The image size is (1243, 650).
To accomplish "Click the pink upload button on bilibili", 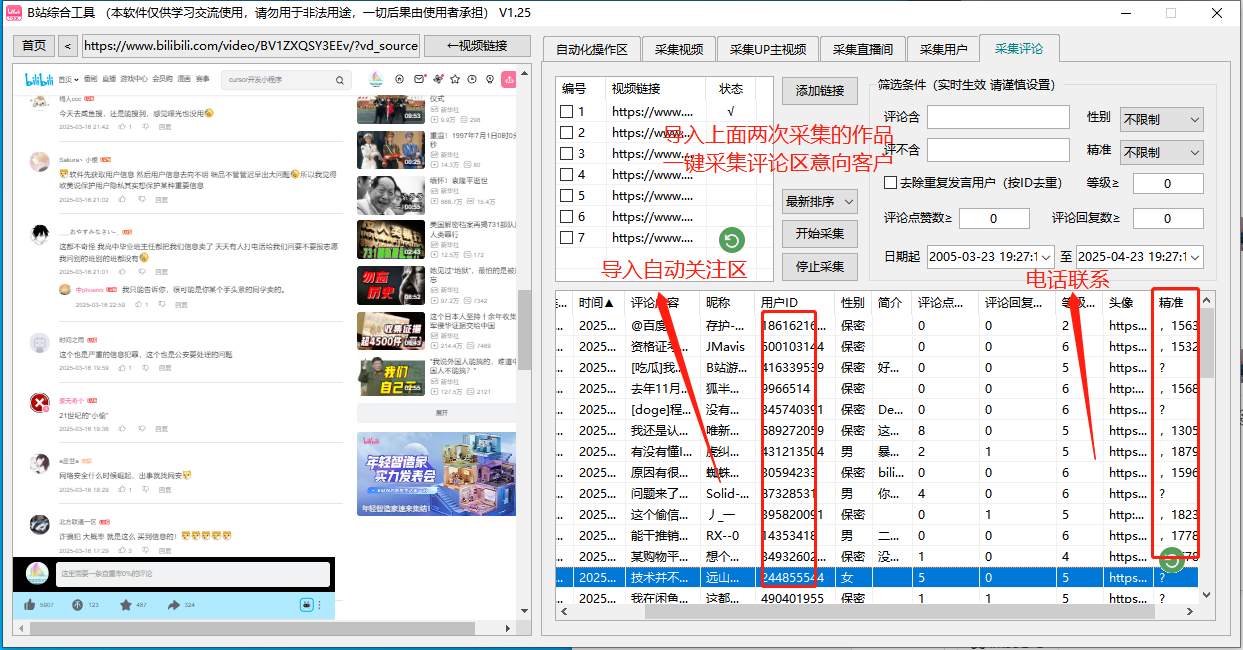I will [509, 80].
